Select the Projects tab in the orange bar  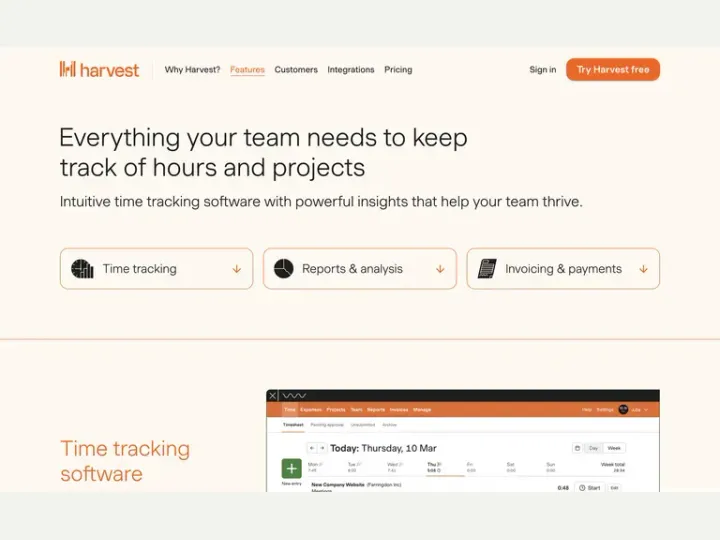pos(336,410)
